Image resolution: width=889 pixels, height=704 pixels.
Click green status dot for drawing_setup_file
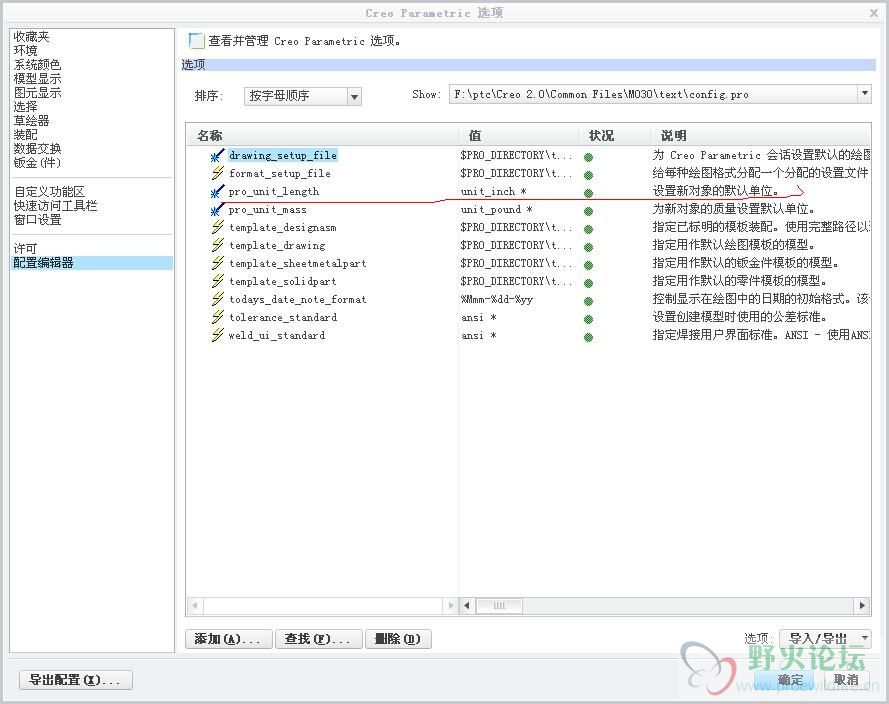coord(589,157)
